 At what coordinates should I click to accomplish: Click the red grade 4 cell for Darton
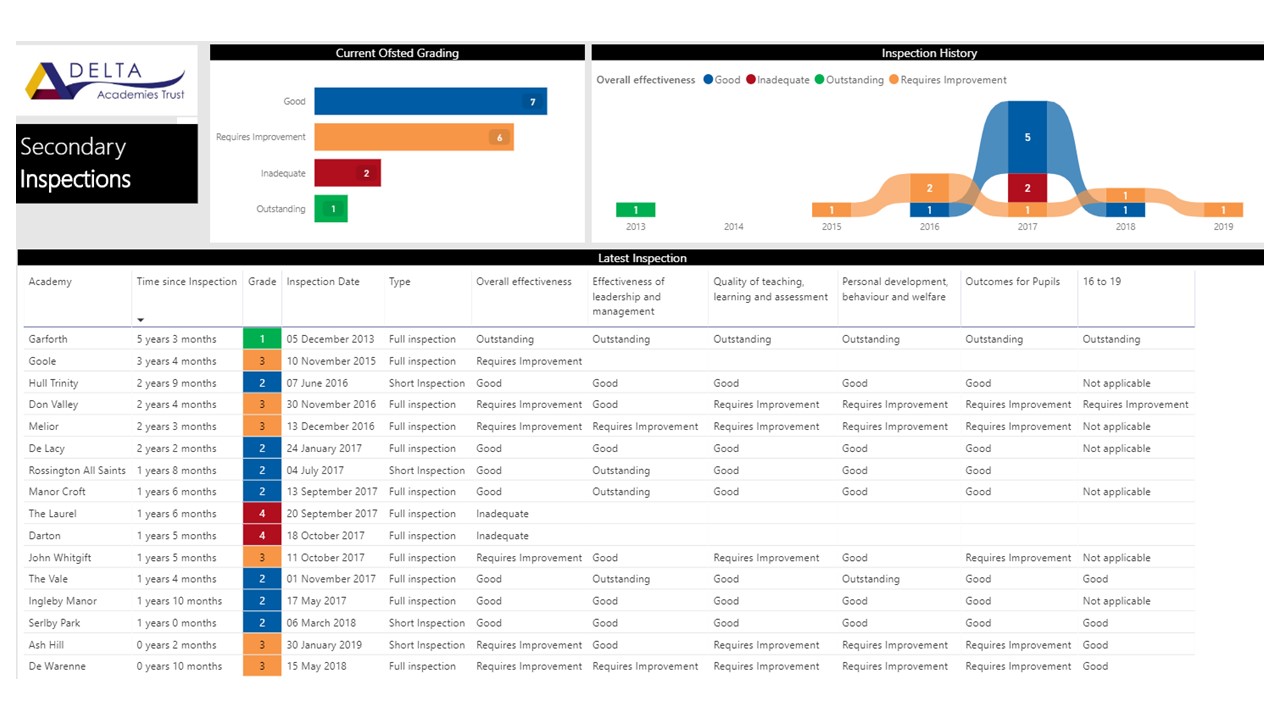[x=262, y=536]
